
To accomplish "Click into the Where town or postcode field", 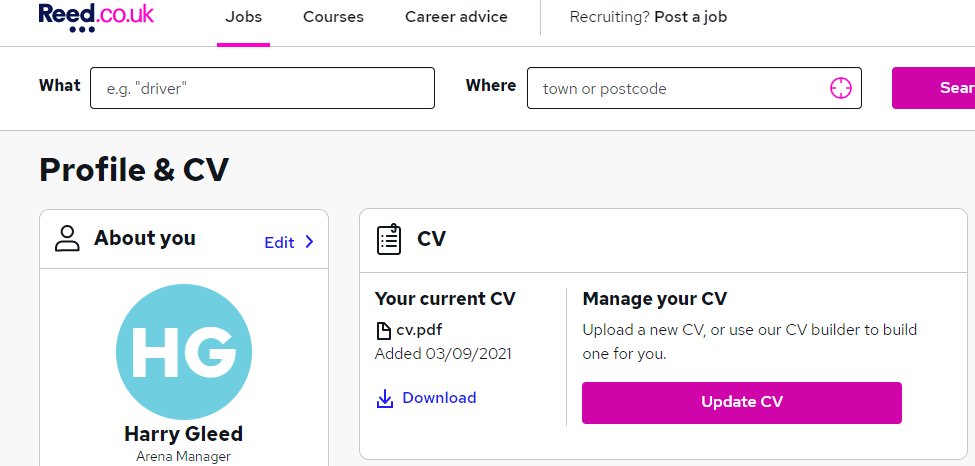I will pos(680,88).
